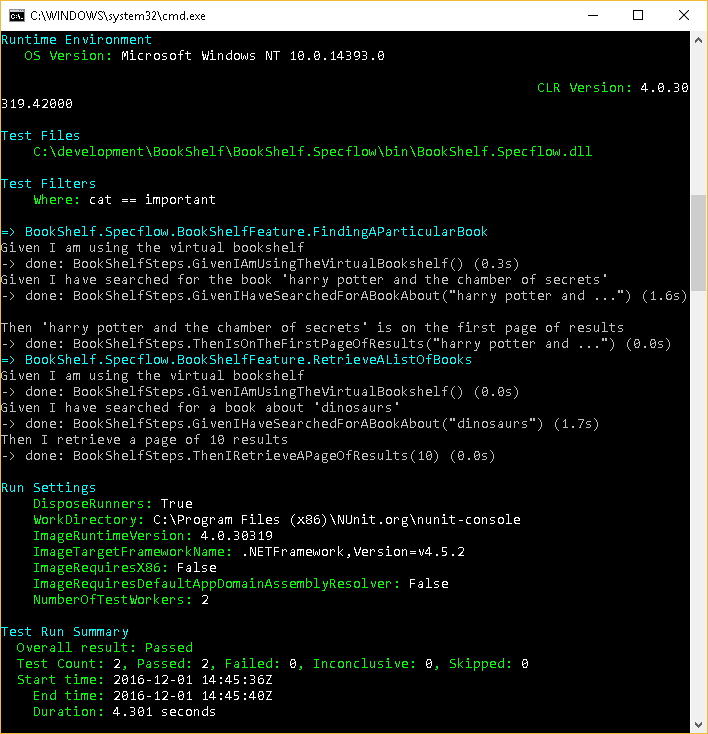
Task: Click 'Given I have searched for the book' line
Action: click(x=304, y=279)
